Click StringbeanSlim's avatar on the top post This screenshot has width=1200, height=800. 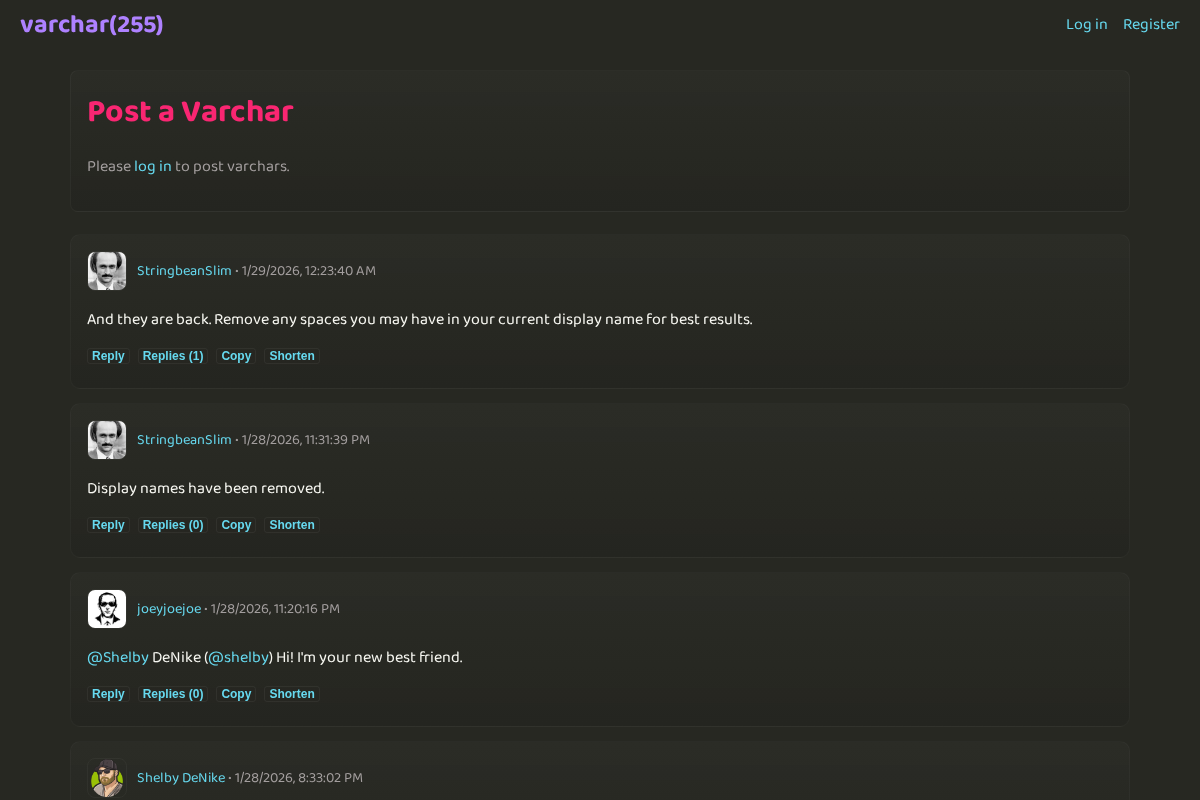click(x=107, y=271)
